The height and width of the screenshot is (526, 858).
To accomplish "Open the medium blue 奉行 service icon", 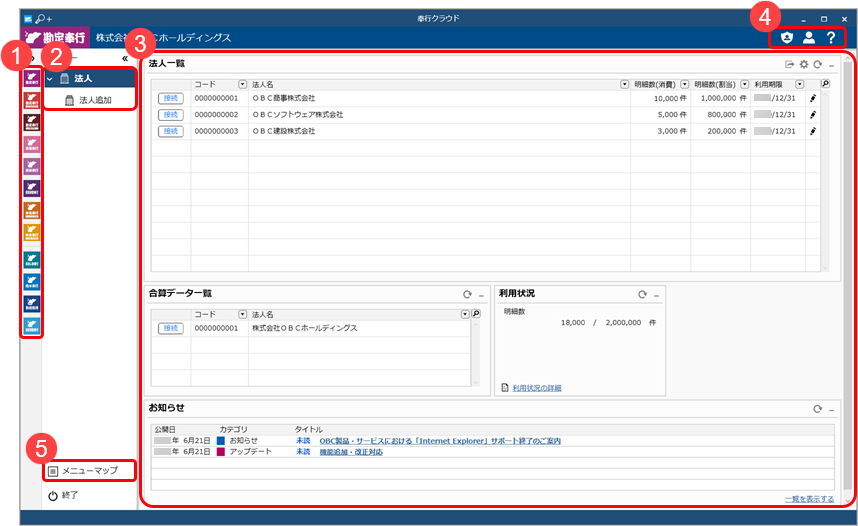I will 32,281.
